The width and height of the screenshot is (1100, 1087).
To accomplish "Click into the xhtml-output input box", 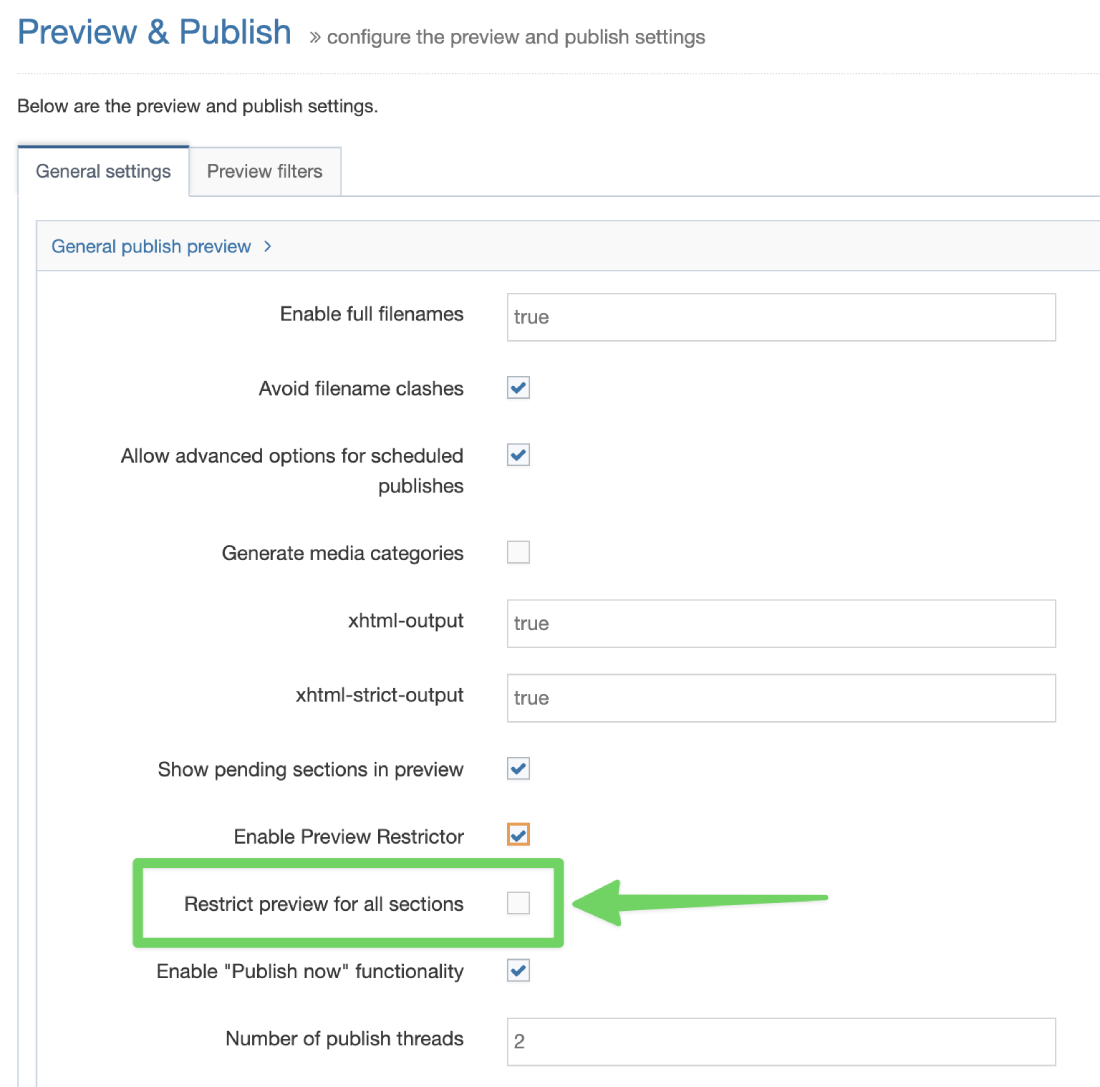I will 780,623.
